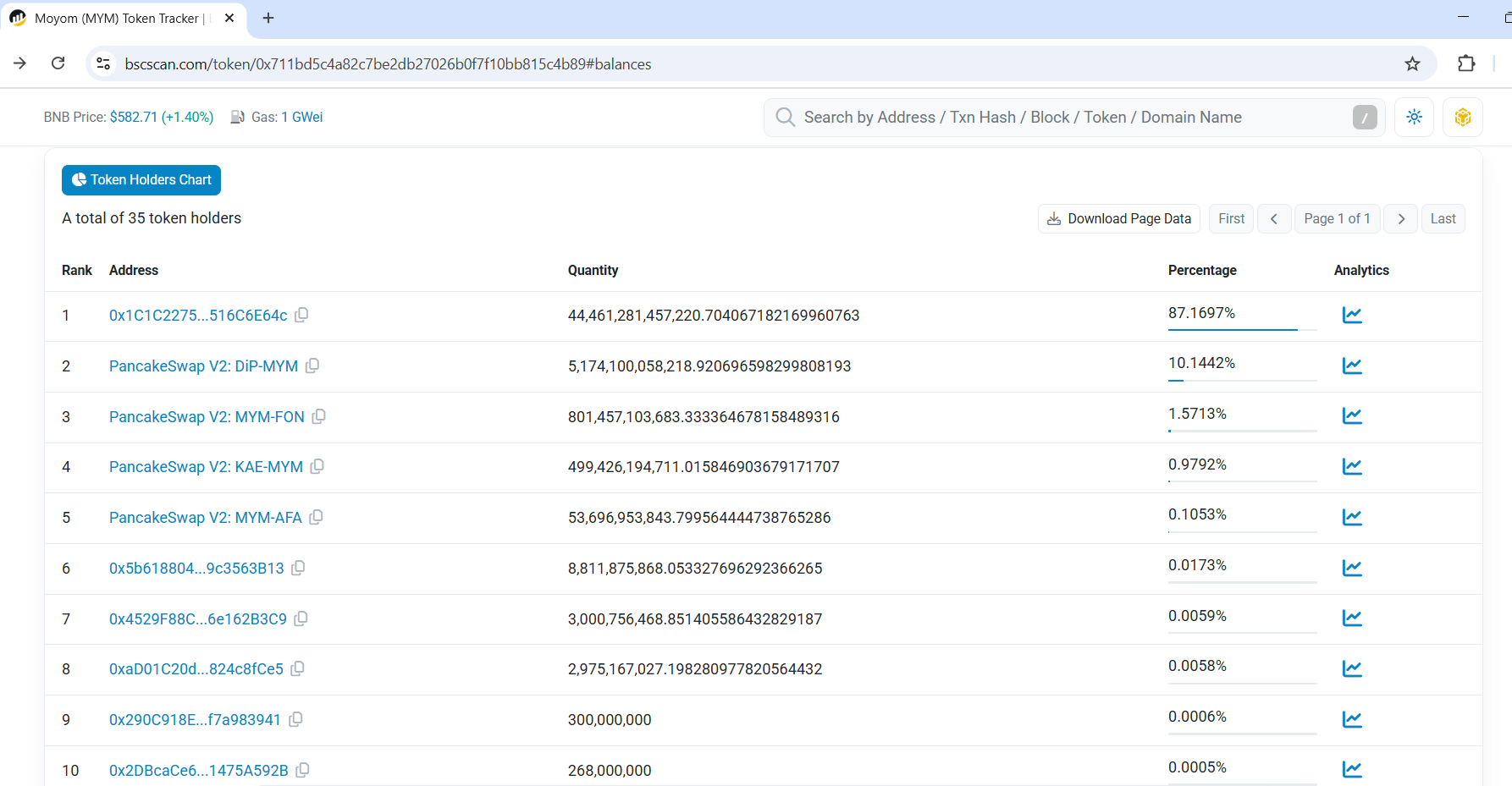Open analytics chart for PancakeSwap V2: DiP-MYM

(1352, 366)
